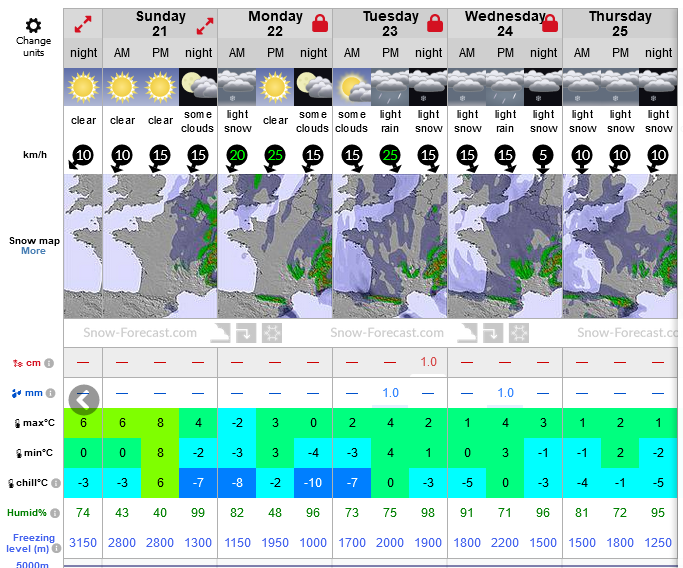
Task: Click the 1950 freezing level value
Action: tap(275, 543)
